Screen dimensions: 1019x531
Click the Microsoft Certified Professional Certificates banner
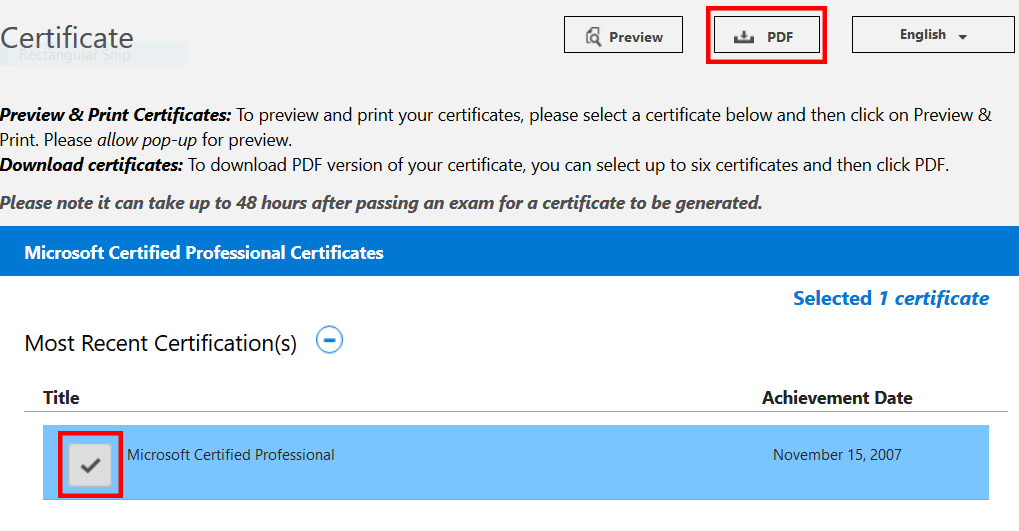click(204, 253)
